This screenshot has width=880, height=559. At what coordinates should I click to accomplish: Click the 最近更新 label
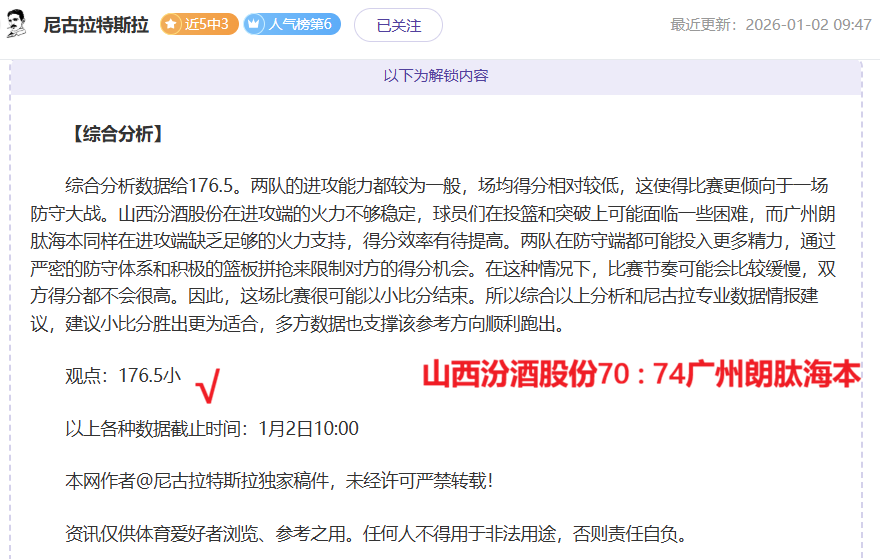tap(706, 25)
